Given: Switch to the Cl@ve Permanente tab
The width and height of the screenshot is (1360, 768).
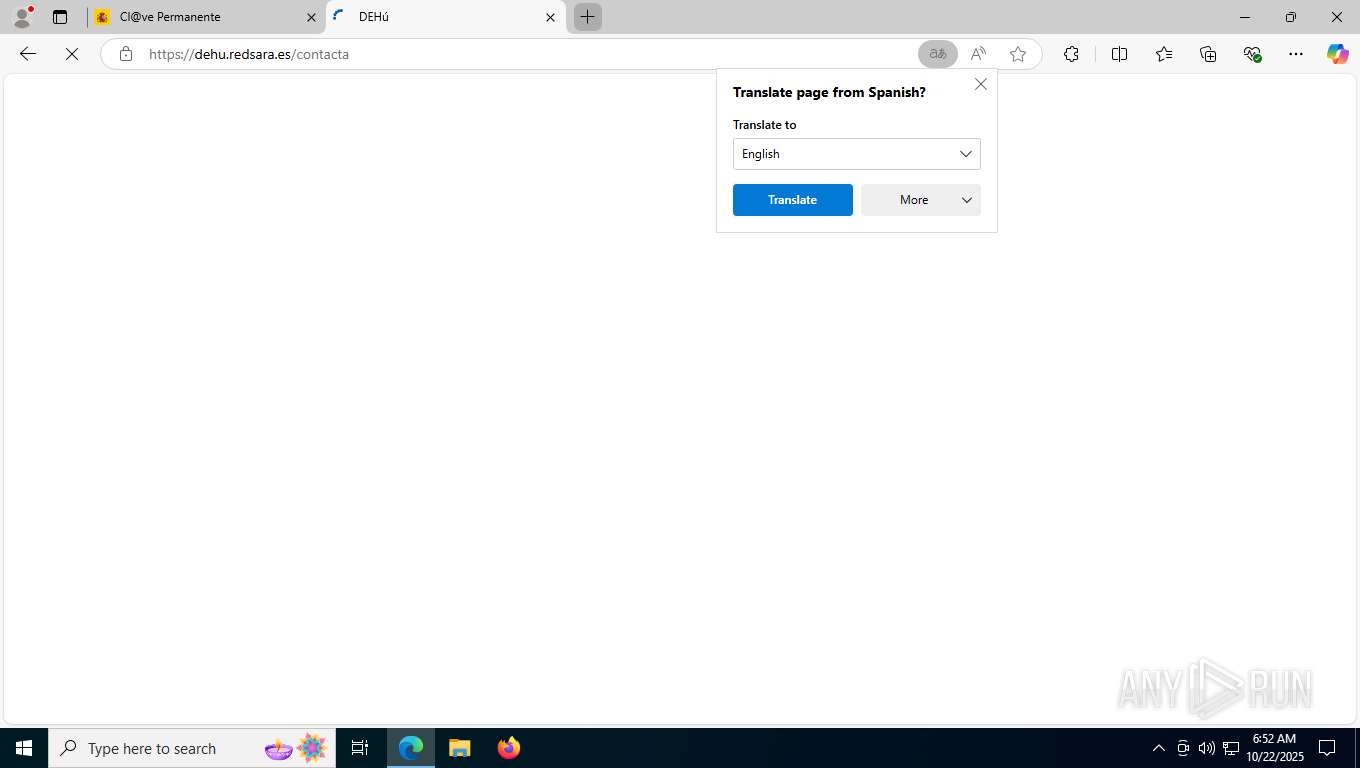Looking at the screenshot, I should coord(205,17).
